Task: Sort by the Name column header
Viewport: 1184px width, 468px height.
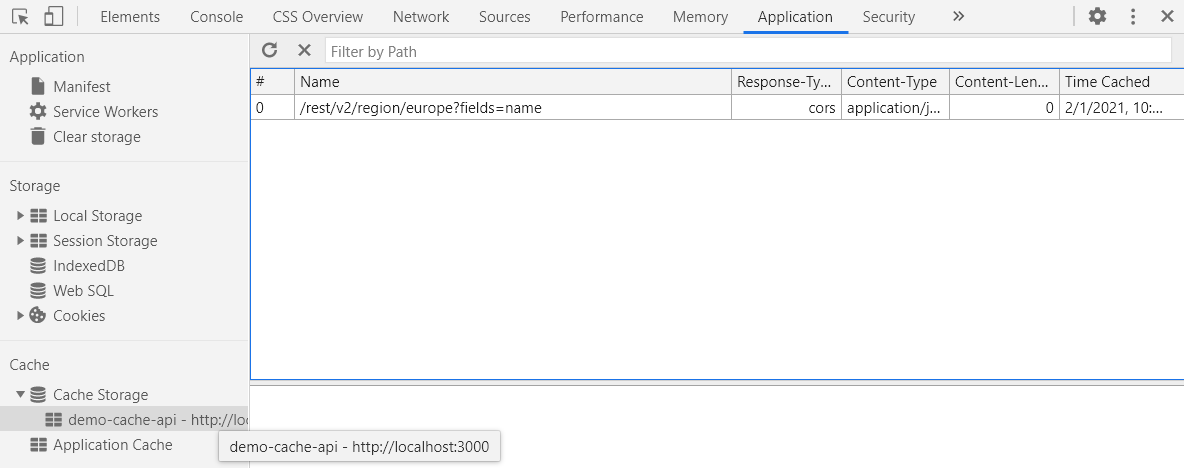Action: tap(513, 82)
